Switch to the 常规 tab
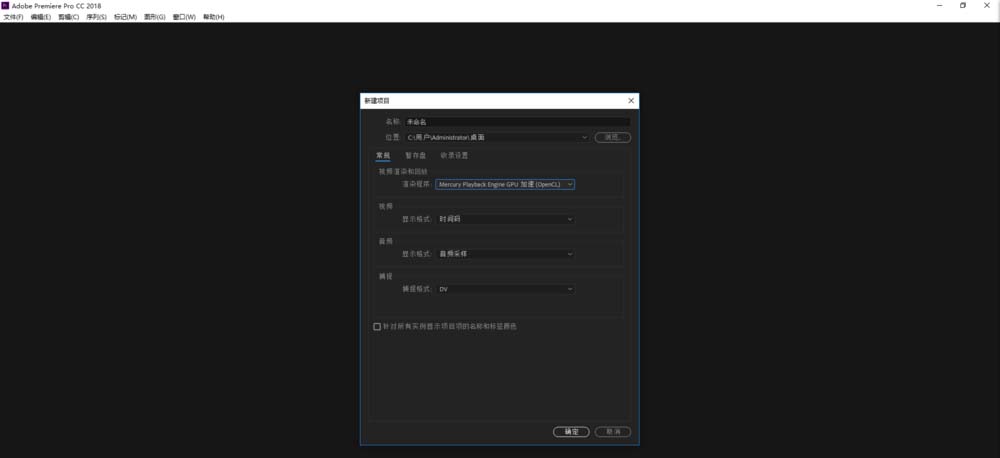Screen dimensions: 1000x458 tap(383, 156)
